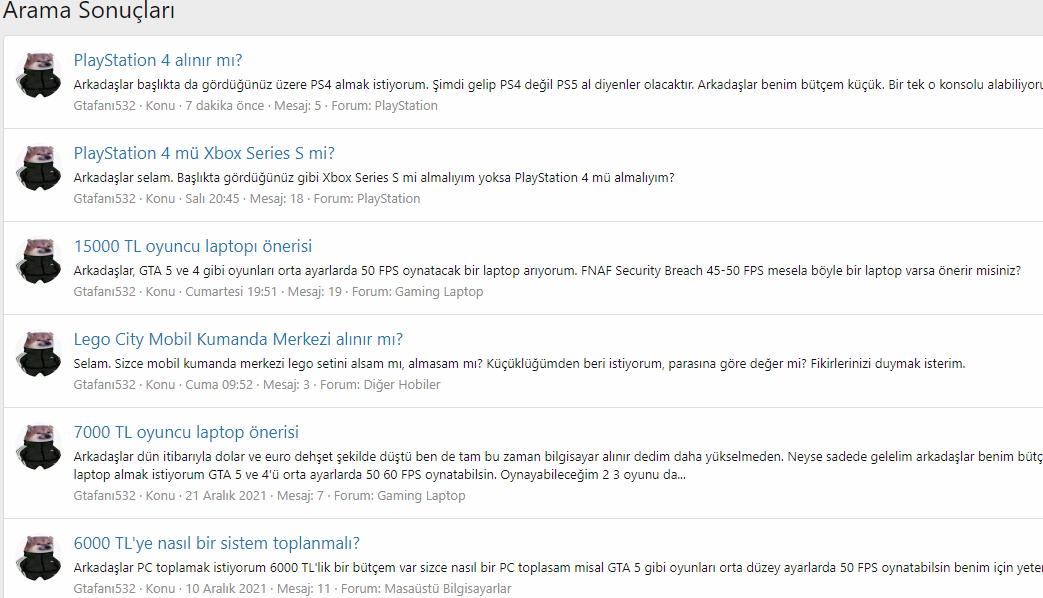This screenshot has height=598, width=1043.
Task: Click the 'Mesaj: 11' reply count
Action: click(x=303, y=589)
